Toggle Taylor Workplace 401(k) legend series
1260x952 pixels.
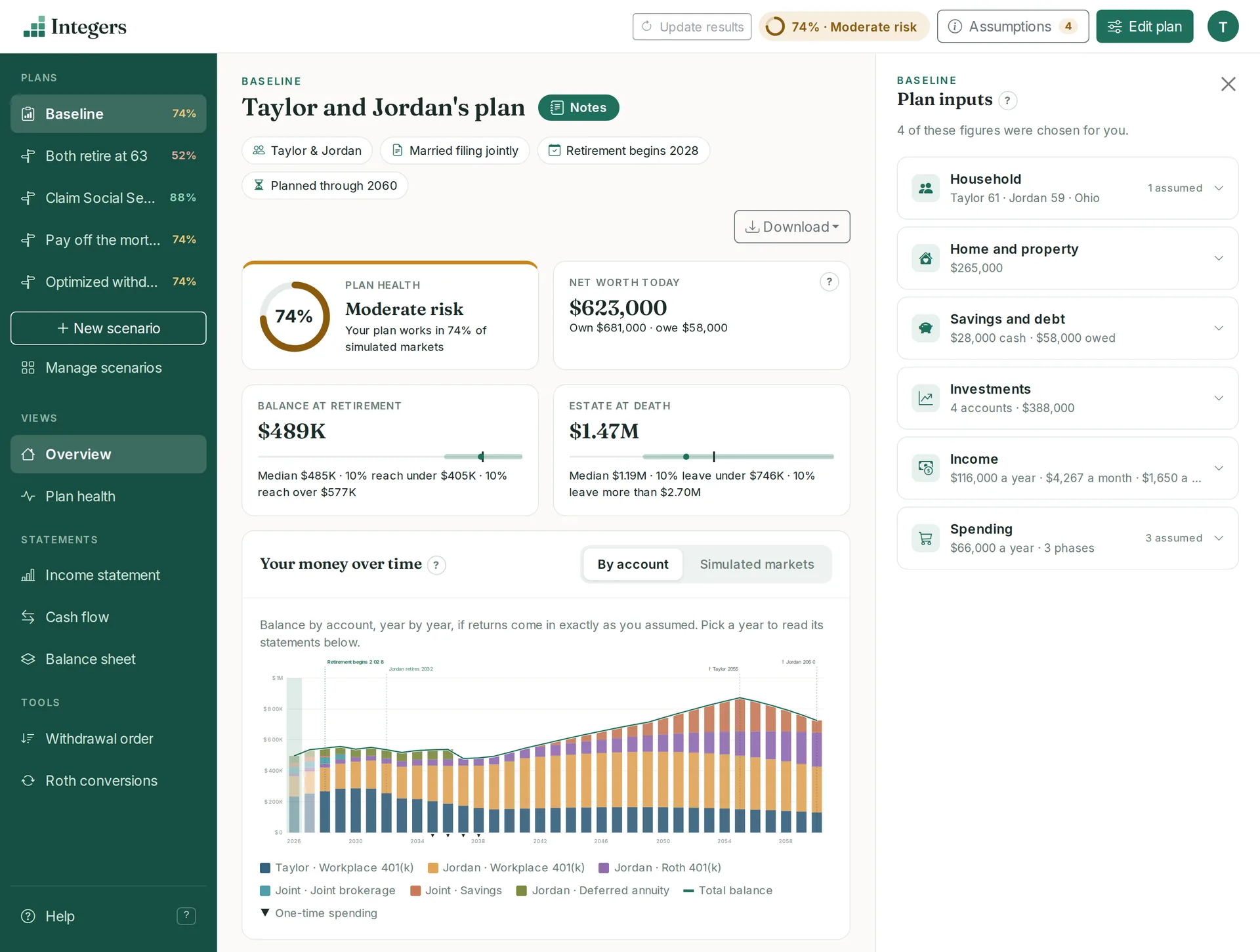click(337, 867)
